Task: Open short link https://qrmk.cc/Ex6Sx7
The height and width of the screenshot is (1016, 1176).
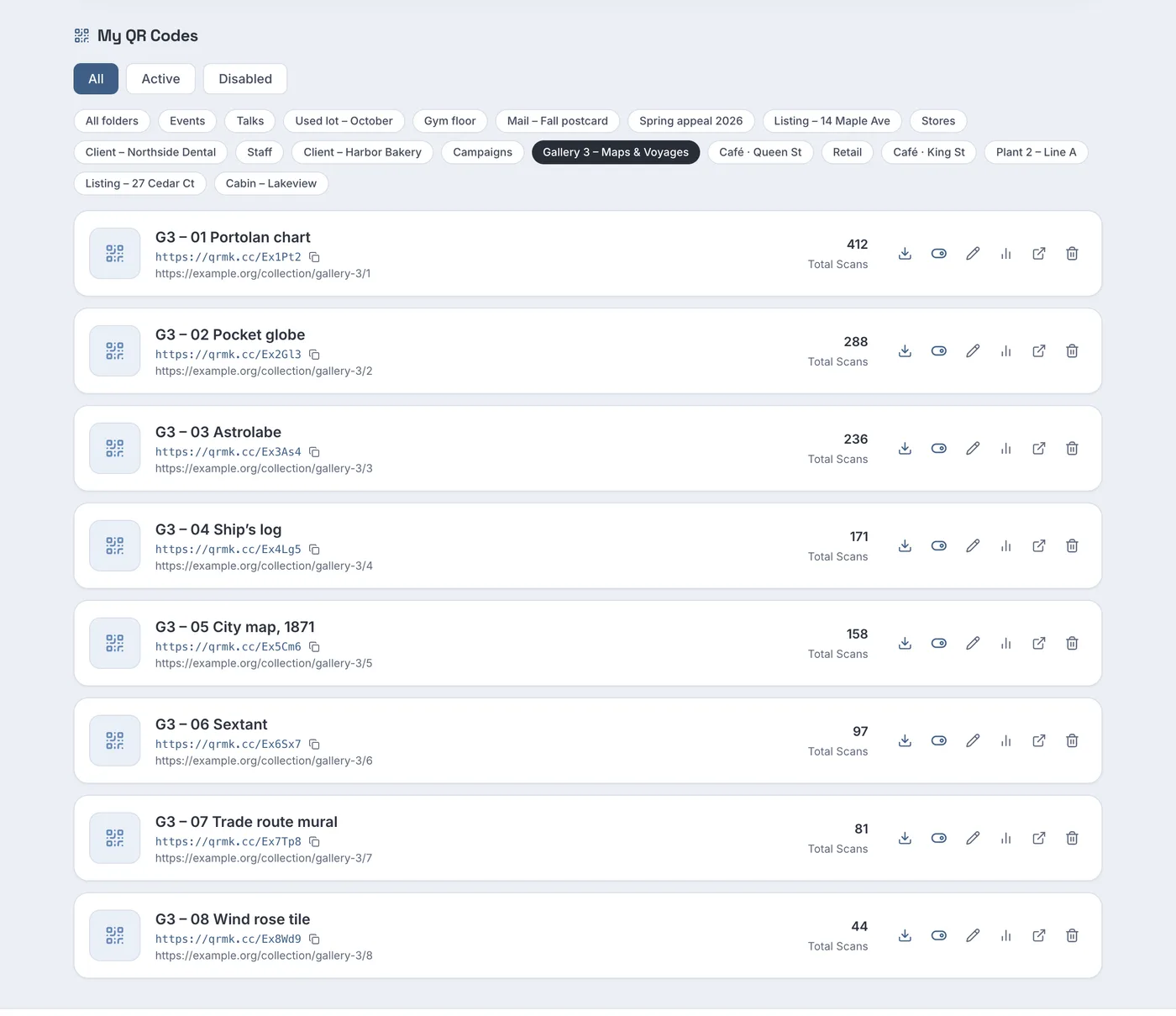Action: coord(228,745)
